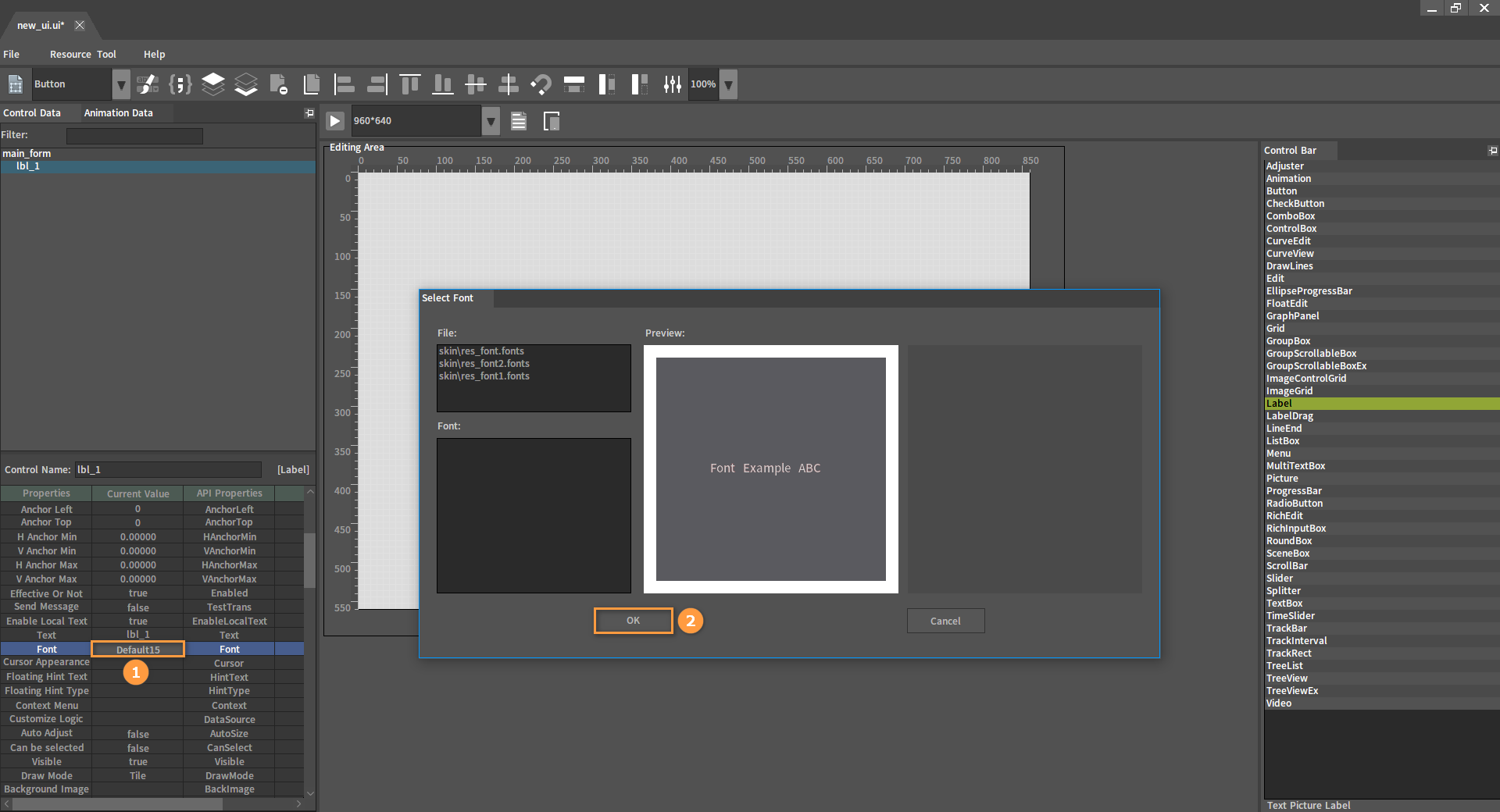Click the Font value Default15 cell
This screenshot has height=812, width=1500.
pos(138,650)
